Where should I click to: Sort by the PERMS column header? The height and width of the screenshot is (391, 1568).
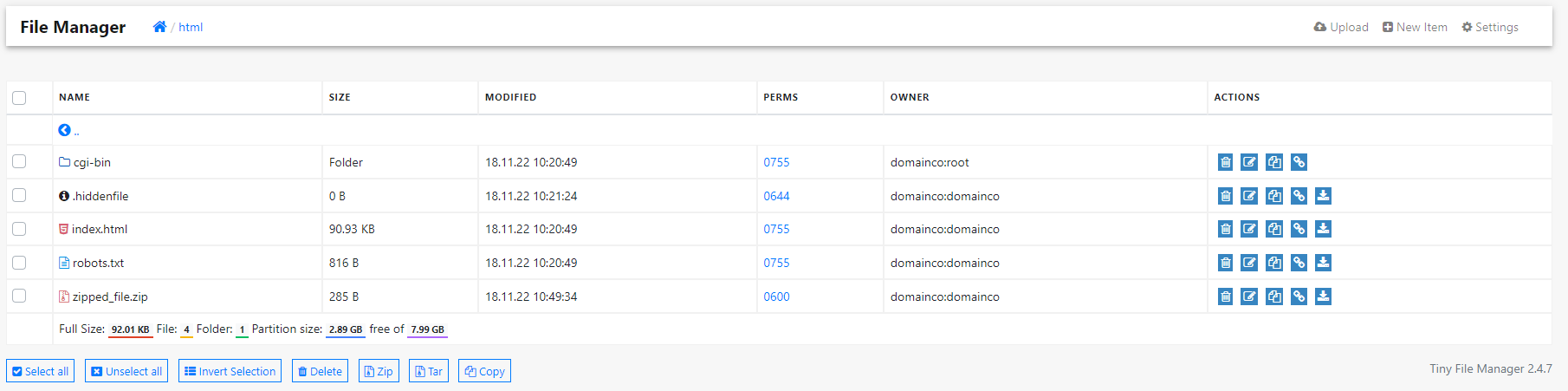(781, 97)
